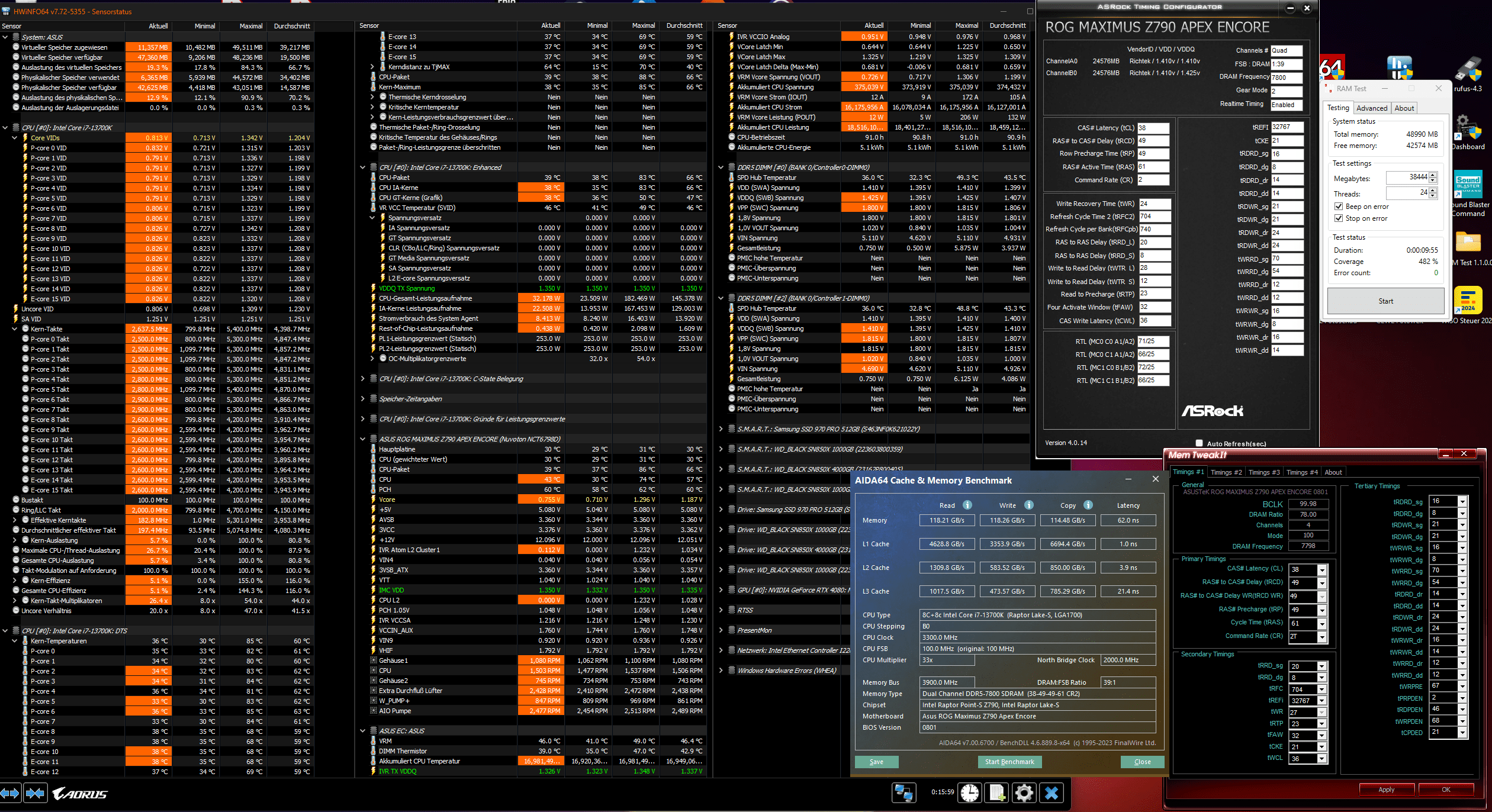The width and height of the screenshot is (1492, 812).
Task: Click the Aktuell column header in third sensor panel
Action: click(x=864, y=26)
